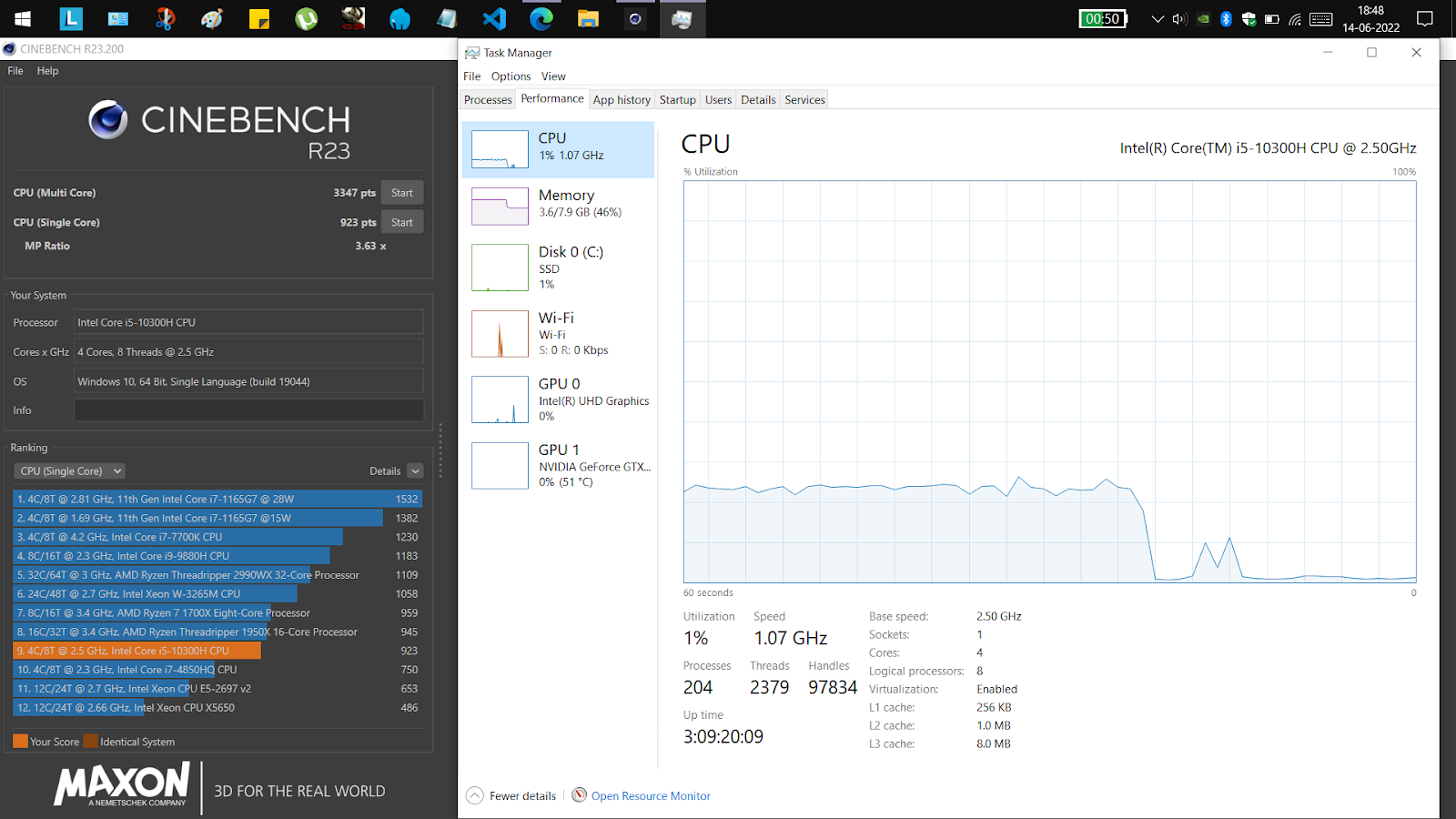Select the Xeon E5-2697 v2 ranking row

[x=217, y=689]
